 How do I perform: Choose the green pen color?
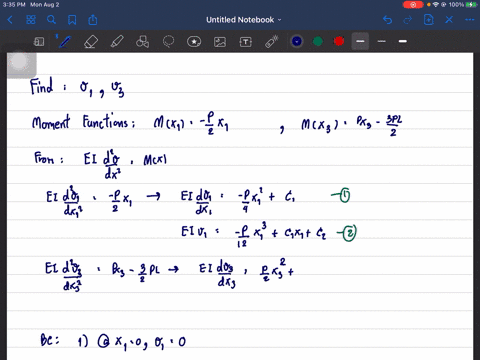click(318, 41)
